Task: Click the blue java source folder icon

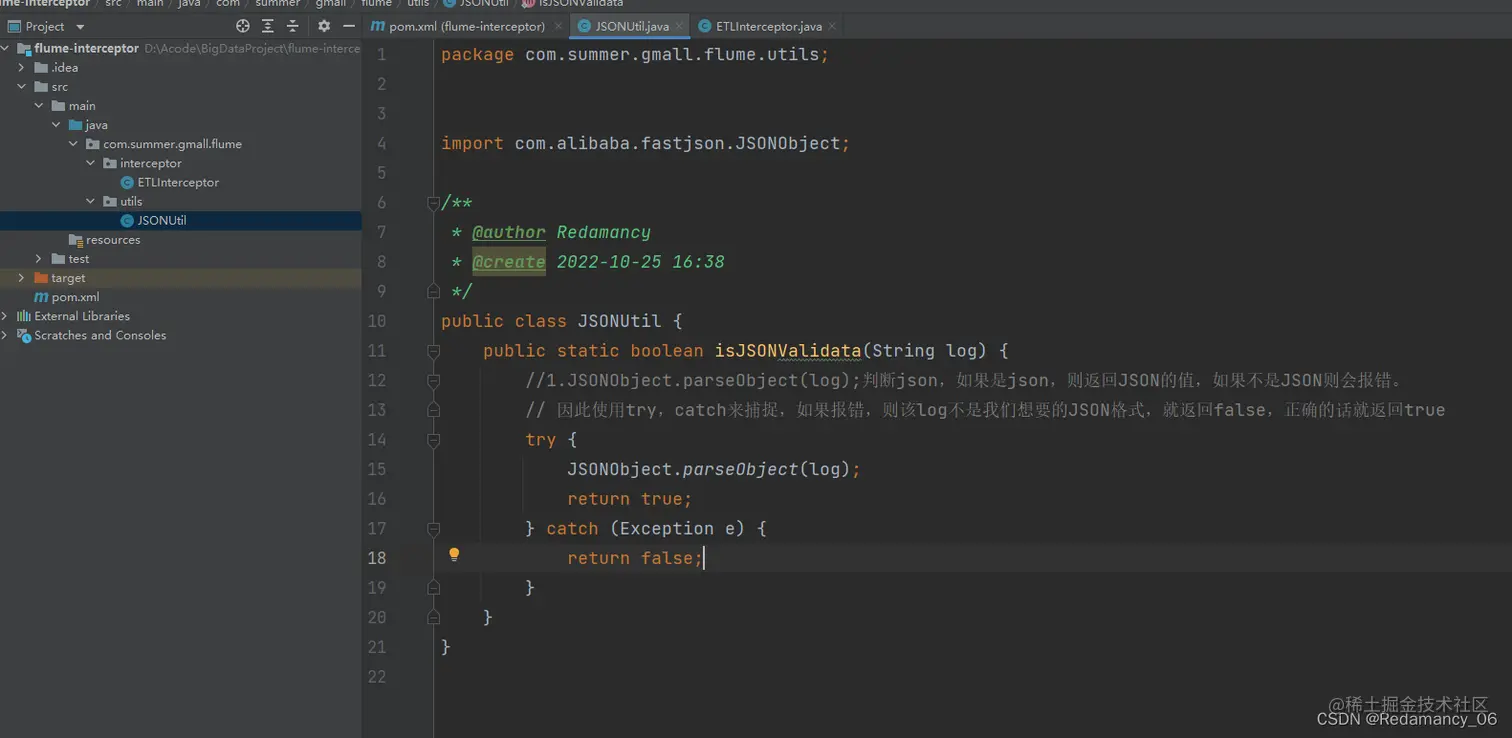Action: [x=76, y=125]
